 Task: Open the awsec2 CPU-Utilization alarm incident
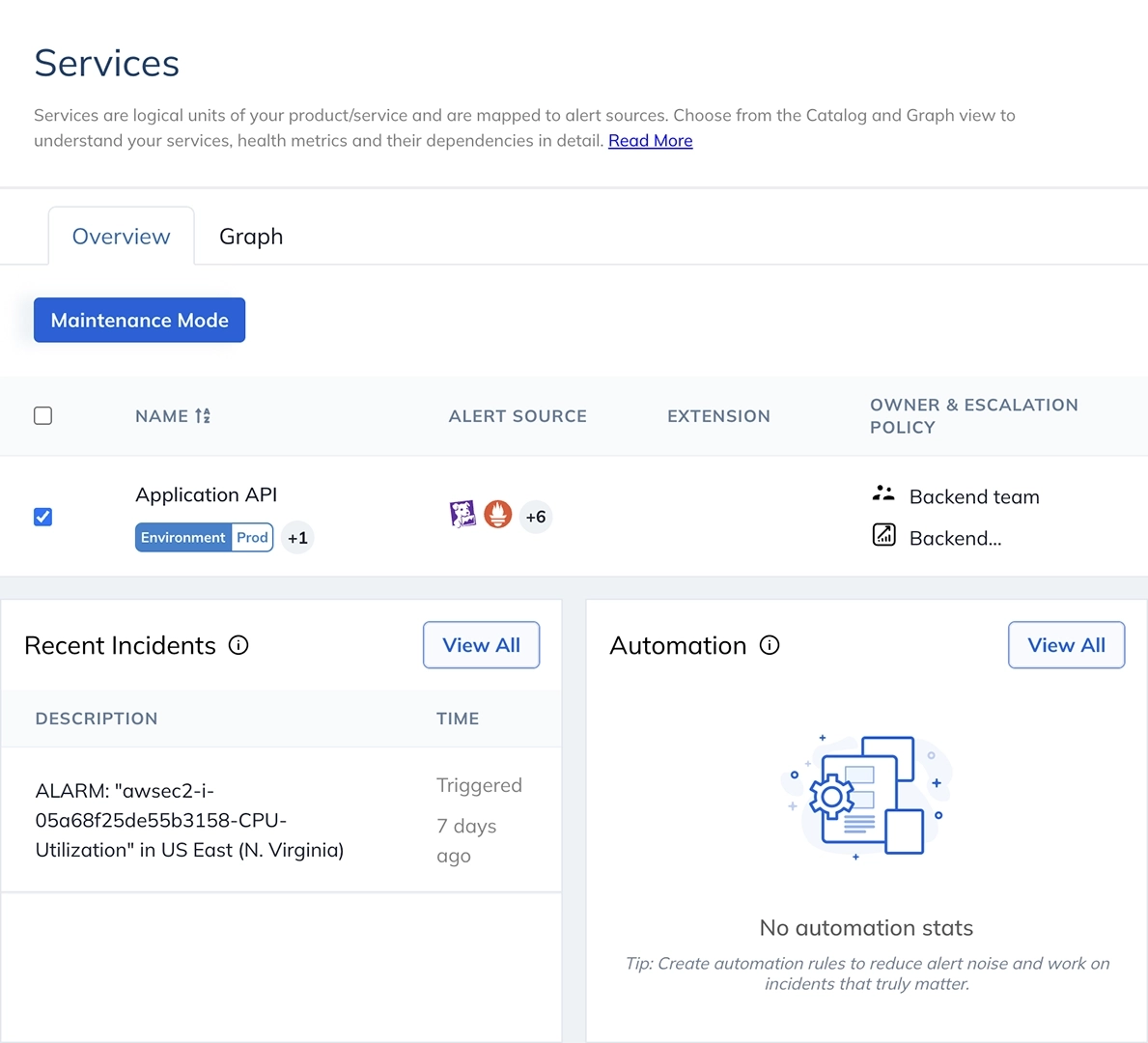189,820
